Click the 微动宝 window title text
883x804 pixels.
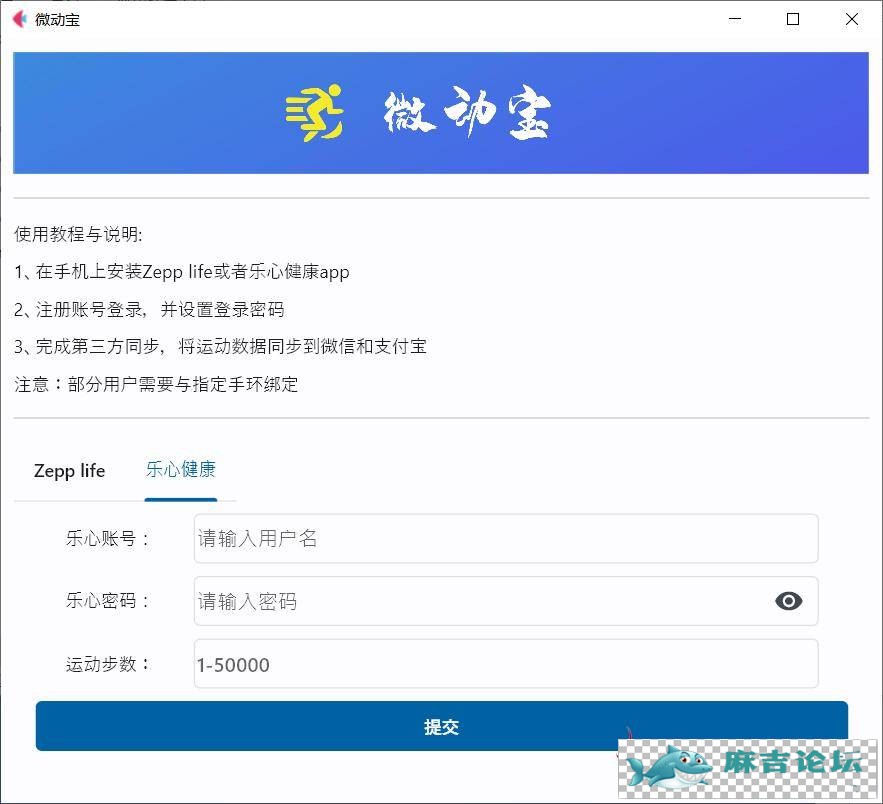pos(57,20)
